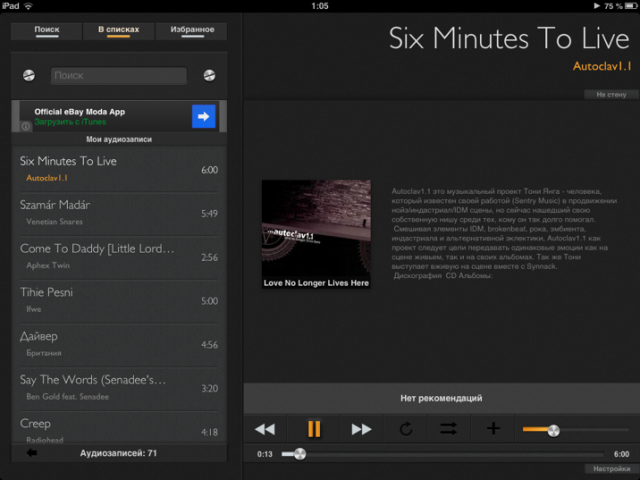
Task: Play Szamár Madár by Venetian Snares
Action: pyautogui.click(x=119, y=213)
